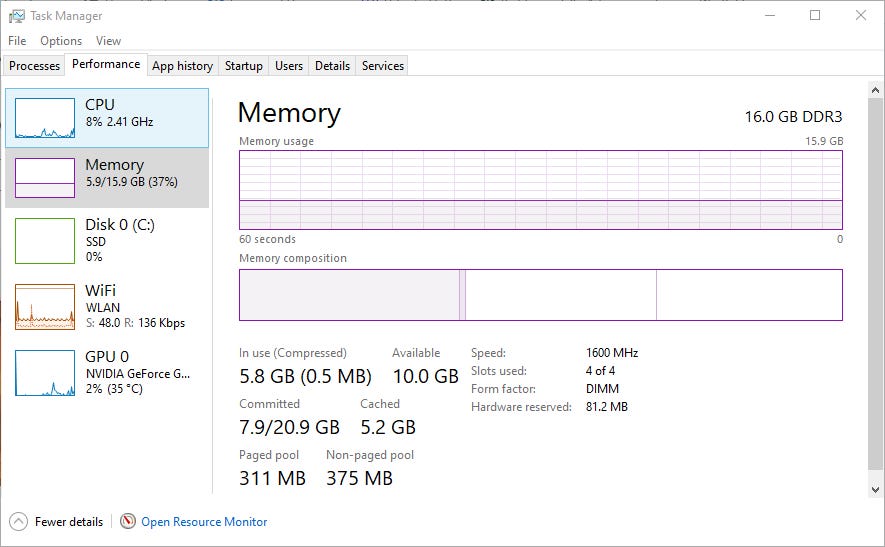Open the Services tab

(x=383, y=65)
